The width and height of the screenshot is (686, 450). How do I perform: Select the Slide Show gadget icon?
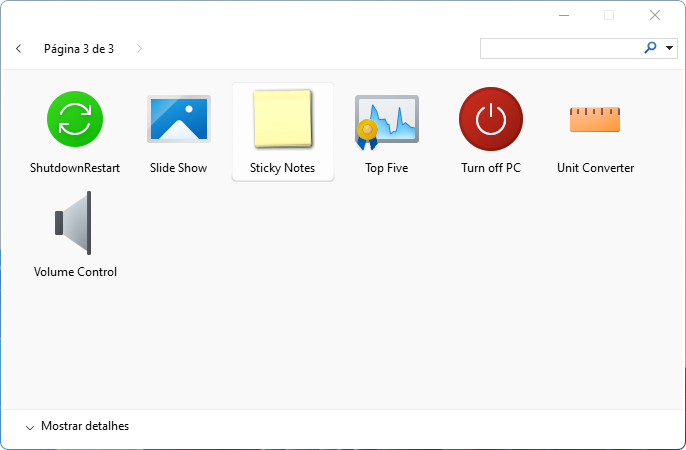click(x=179, y=119)
